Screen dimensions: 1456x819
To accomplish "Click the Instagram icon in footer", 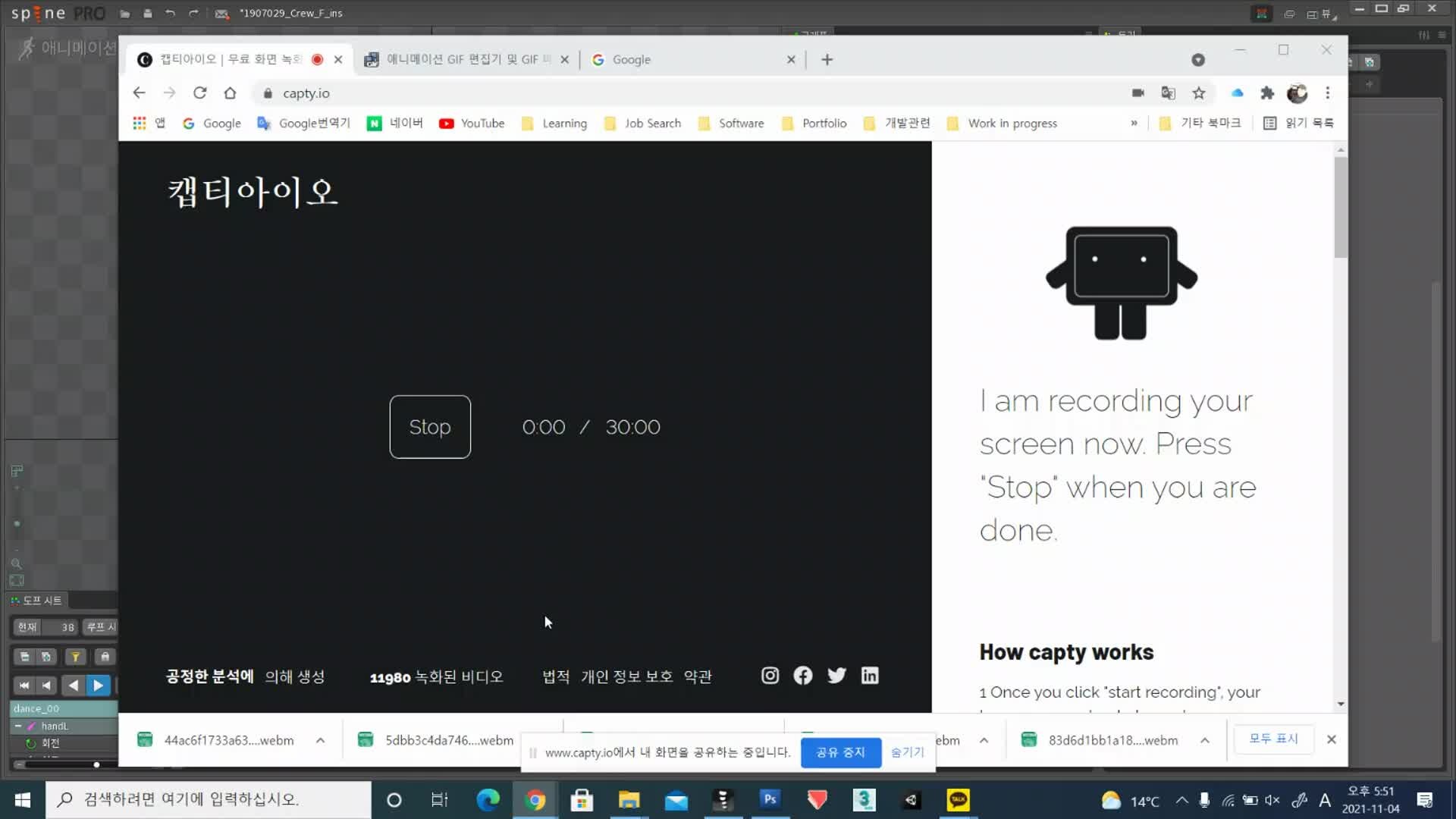I will tap(770, 676).
